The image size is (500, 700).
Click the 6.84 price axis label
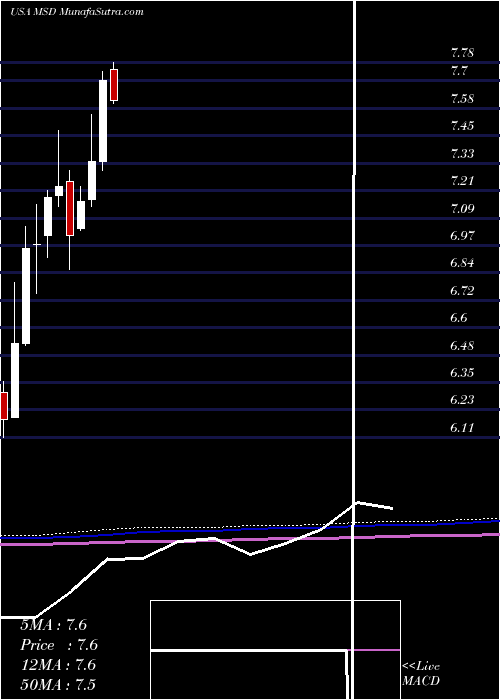pos(462,263)
